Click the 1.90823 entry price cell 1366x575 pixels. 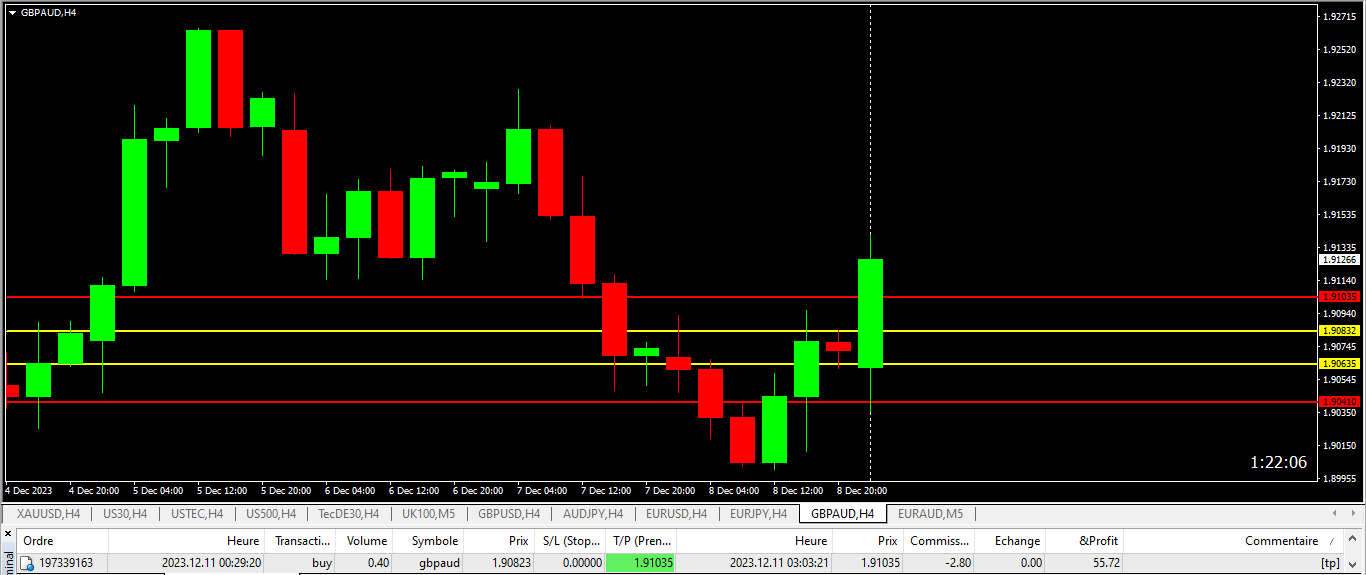click(510, 563)
